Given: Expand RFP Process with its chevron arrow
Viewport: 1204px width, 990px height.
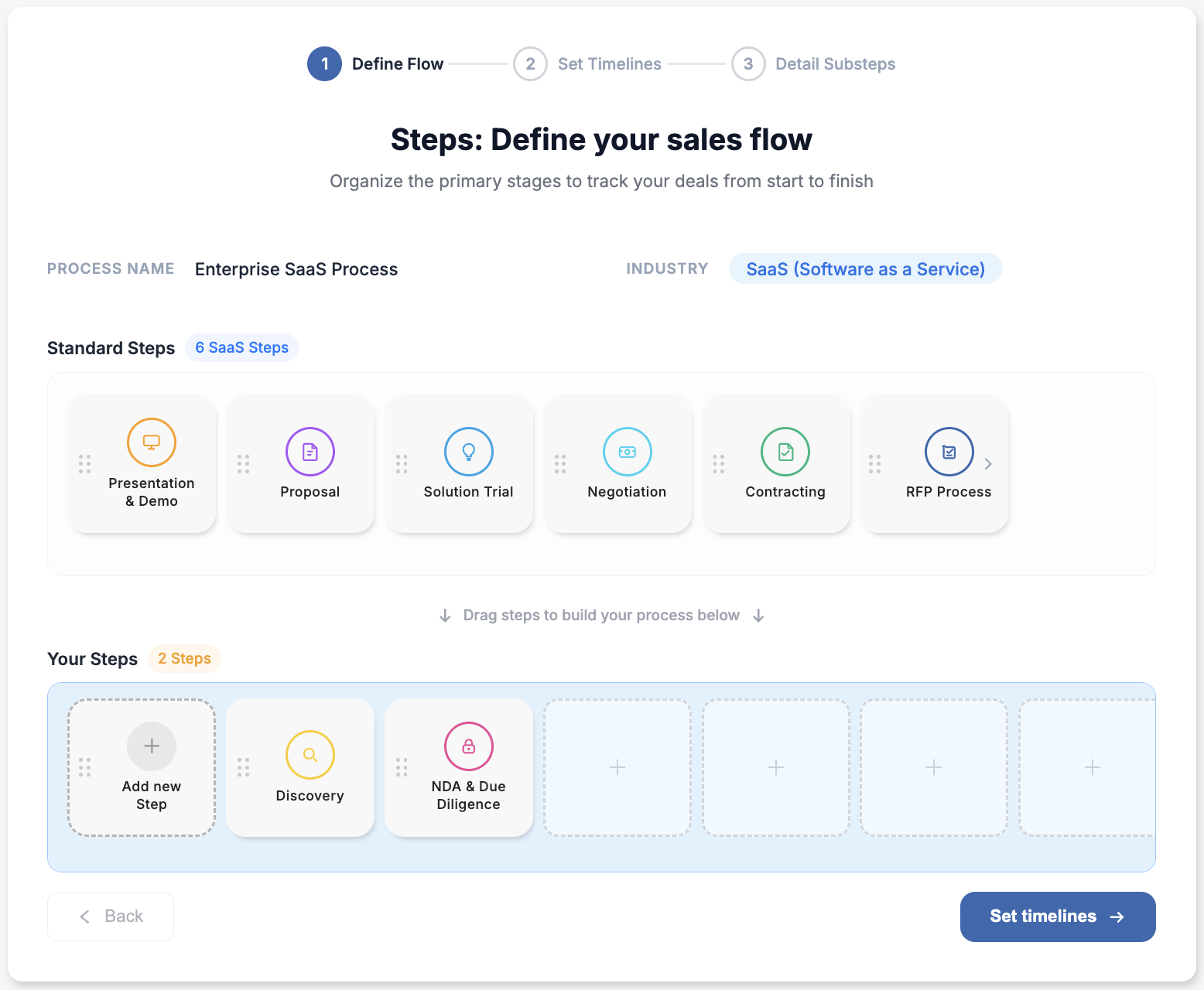Looking at the screenshot, I should pos(988,464).
